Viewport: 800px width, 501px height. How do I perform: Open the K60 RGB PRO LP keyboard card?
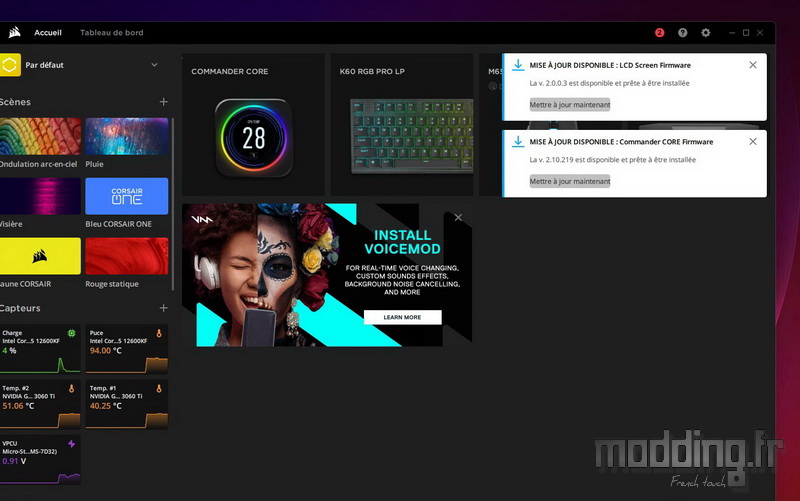[x=402, y=124]
